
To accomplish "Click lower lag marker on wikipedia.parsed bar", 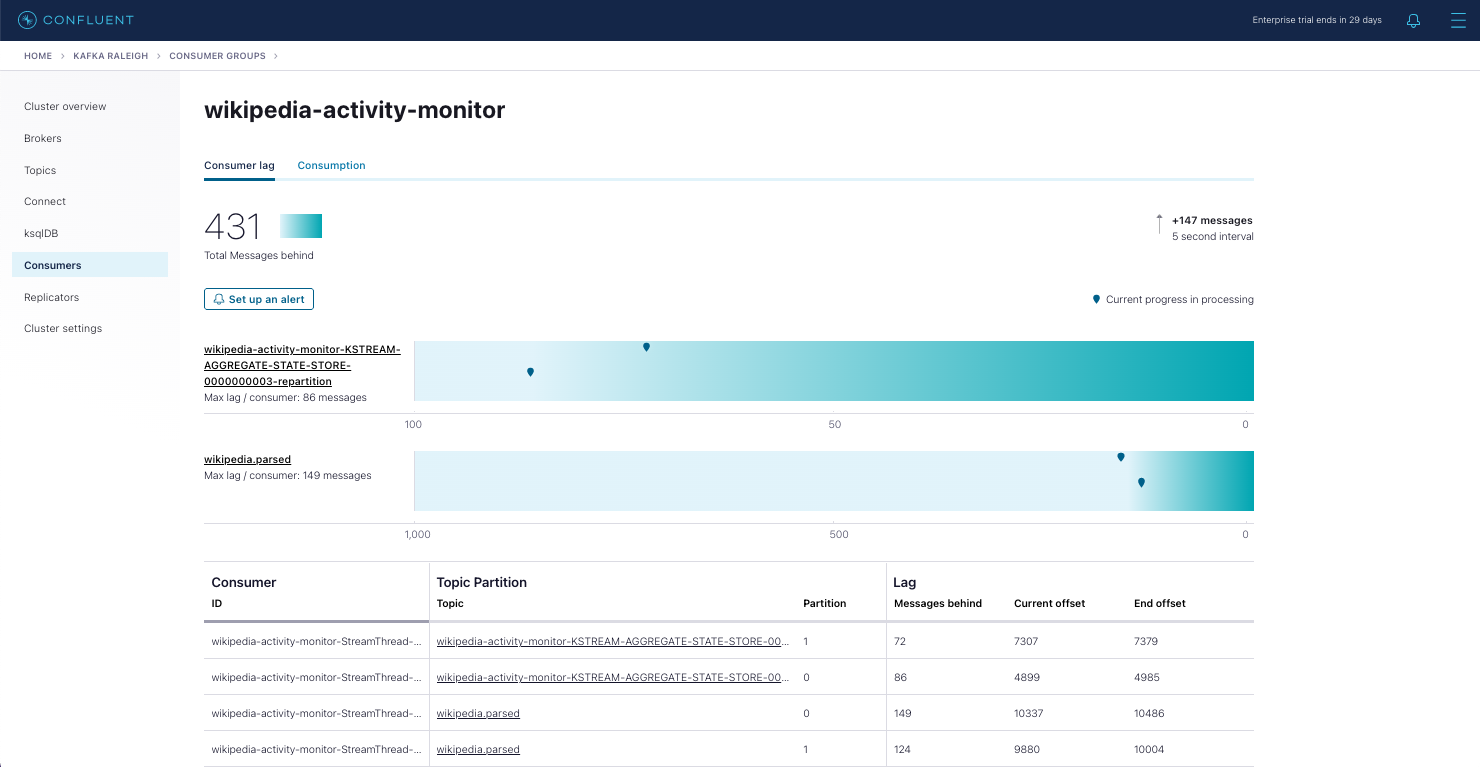I will point(1141,482).
